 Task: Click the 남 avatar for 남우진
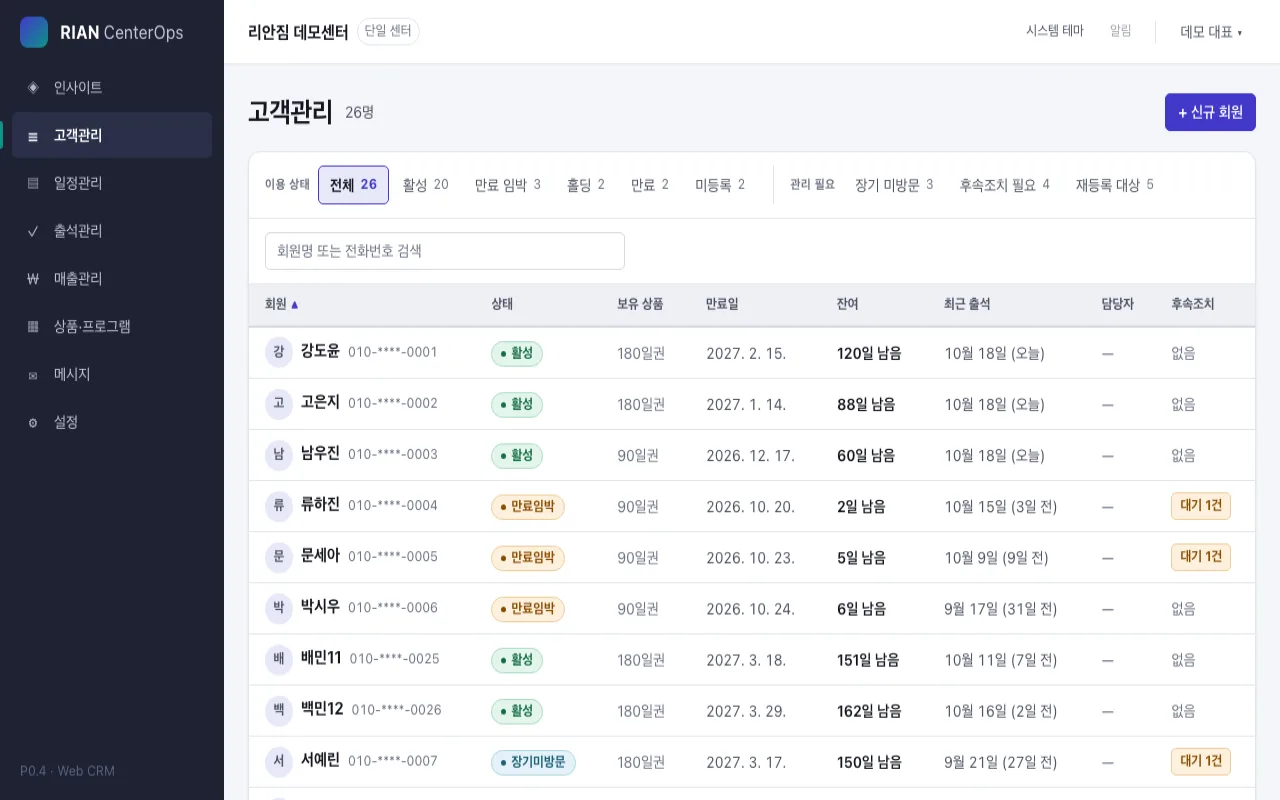(279, 454)
